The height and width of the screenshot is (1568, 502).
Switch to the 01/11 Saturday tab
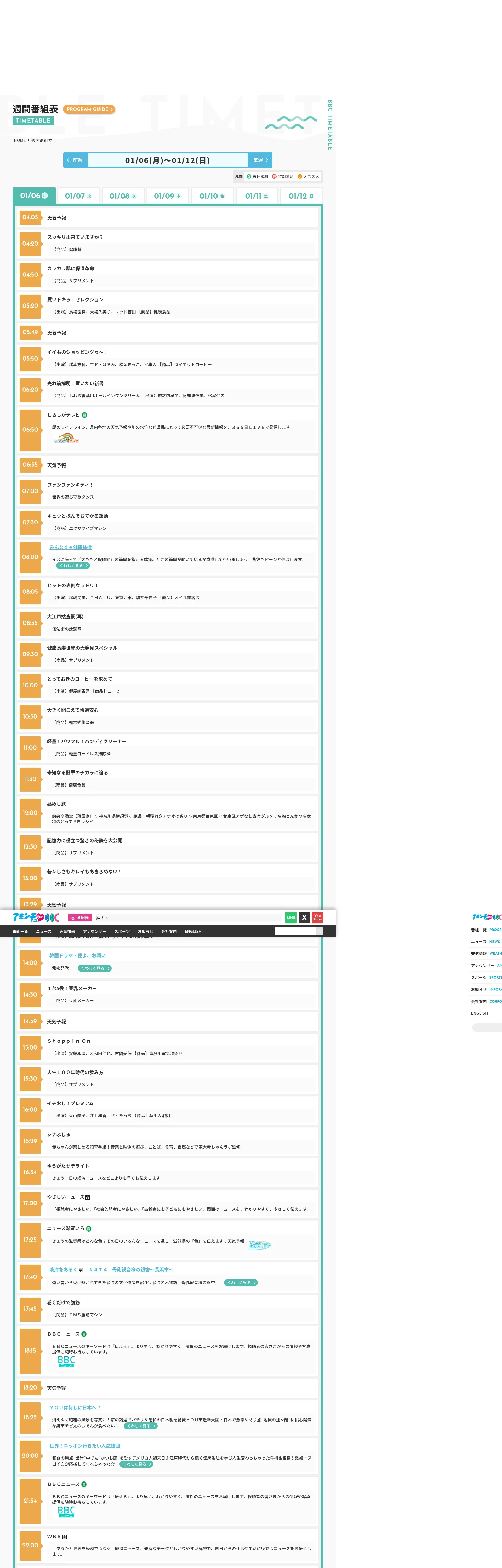[x=256, y=196]
